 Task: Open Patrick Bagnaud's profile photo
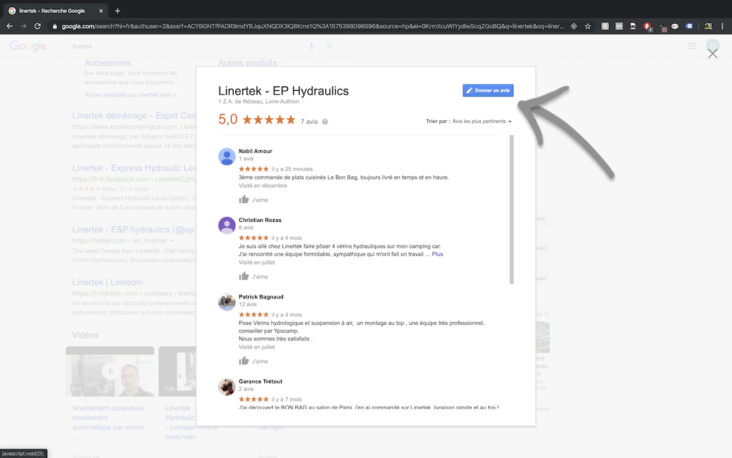[x=227, y=302]
